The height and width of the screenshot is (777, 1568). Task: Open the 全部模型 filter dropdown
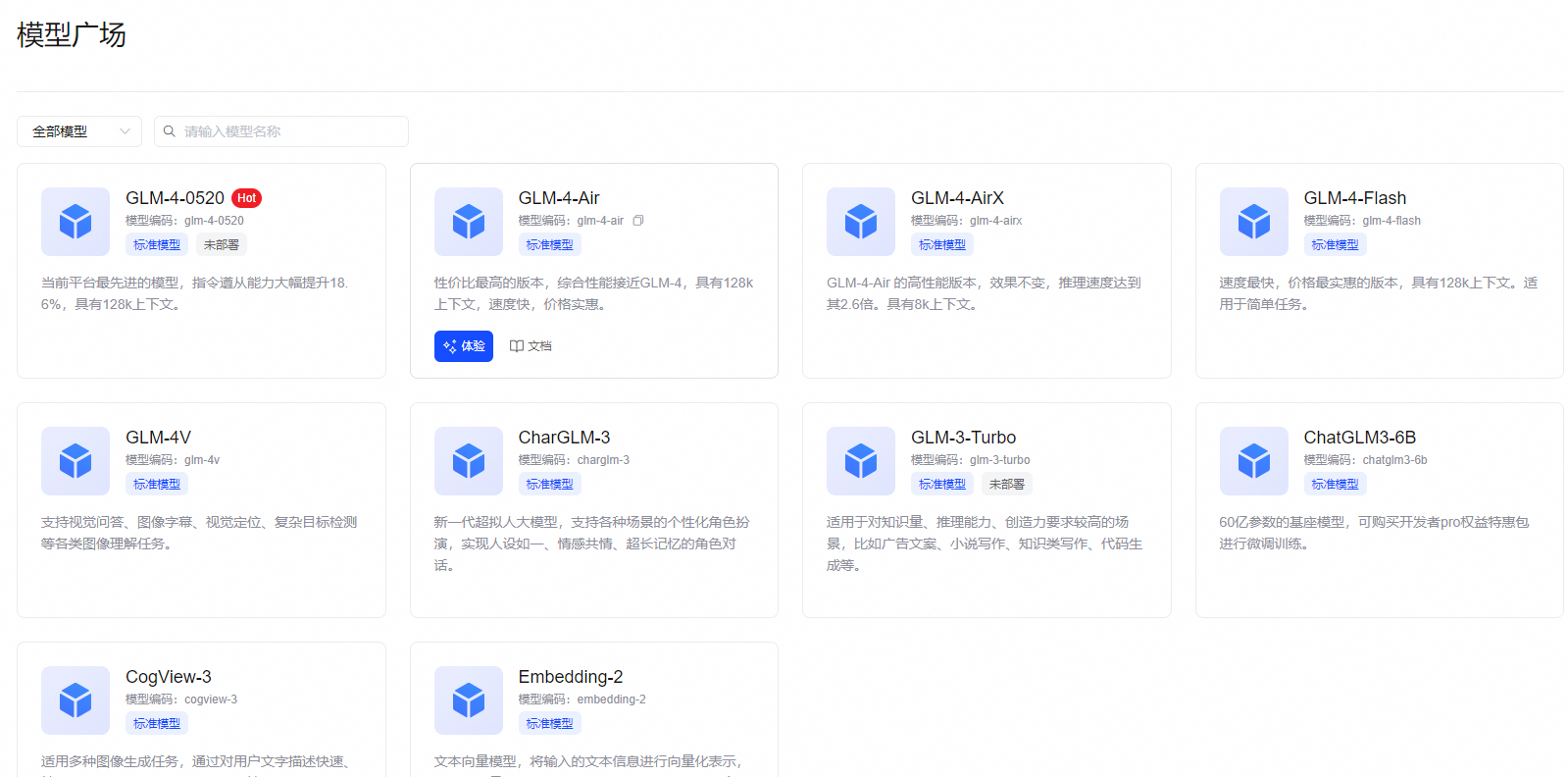pyautogui.click(x=79, y=131)
